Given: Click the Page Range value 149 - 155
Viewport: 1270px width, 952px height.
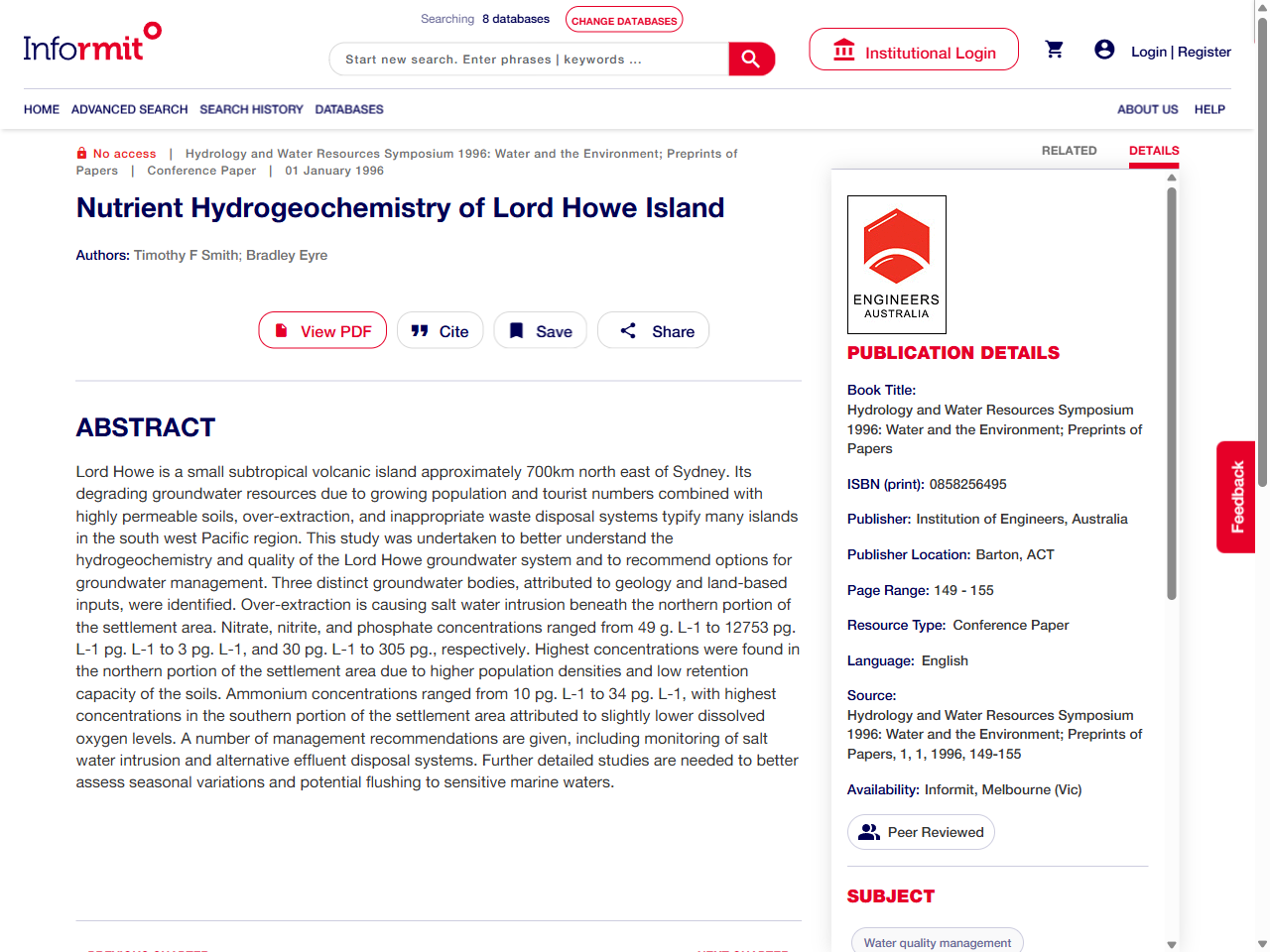Looking at the screenshot, I should pos(963,590).
